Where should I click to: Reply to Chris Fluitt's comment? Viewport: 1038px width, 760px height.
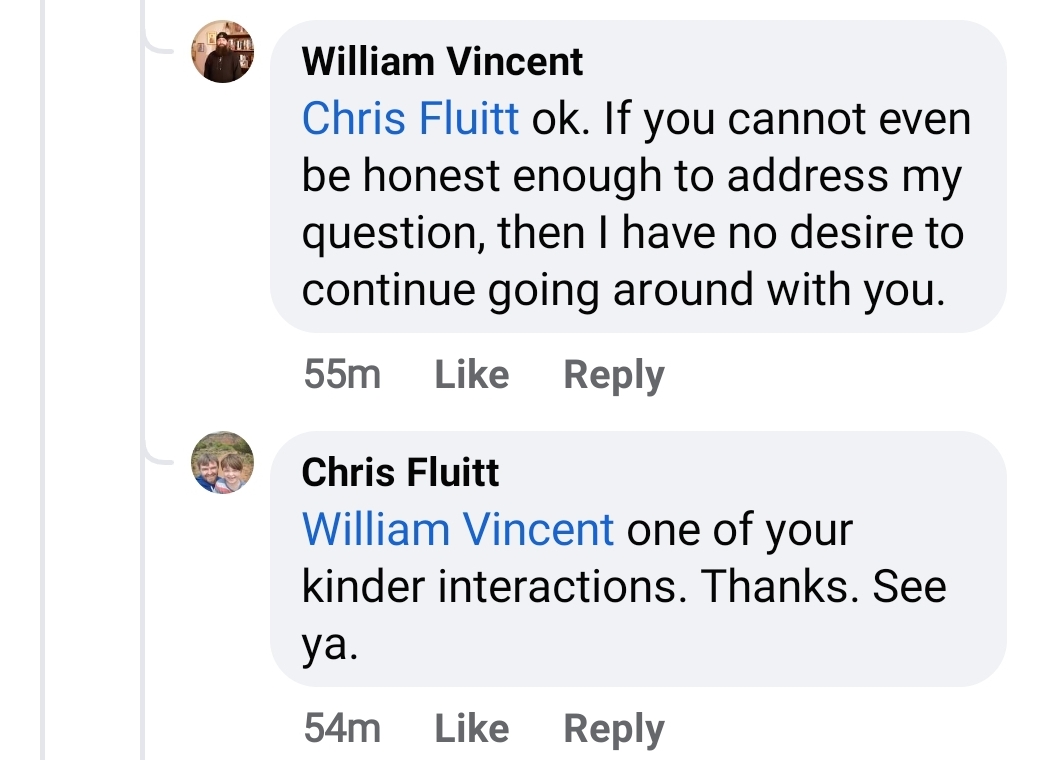coord(614,728)
